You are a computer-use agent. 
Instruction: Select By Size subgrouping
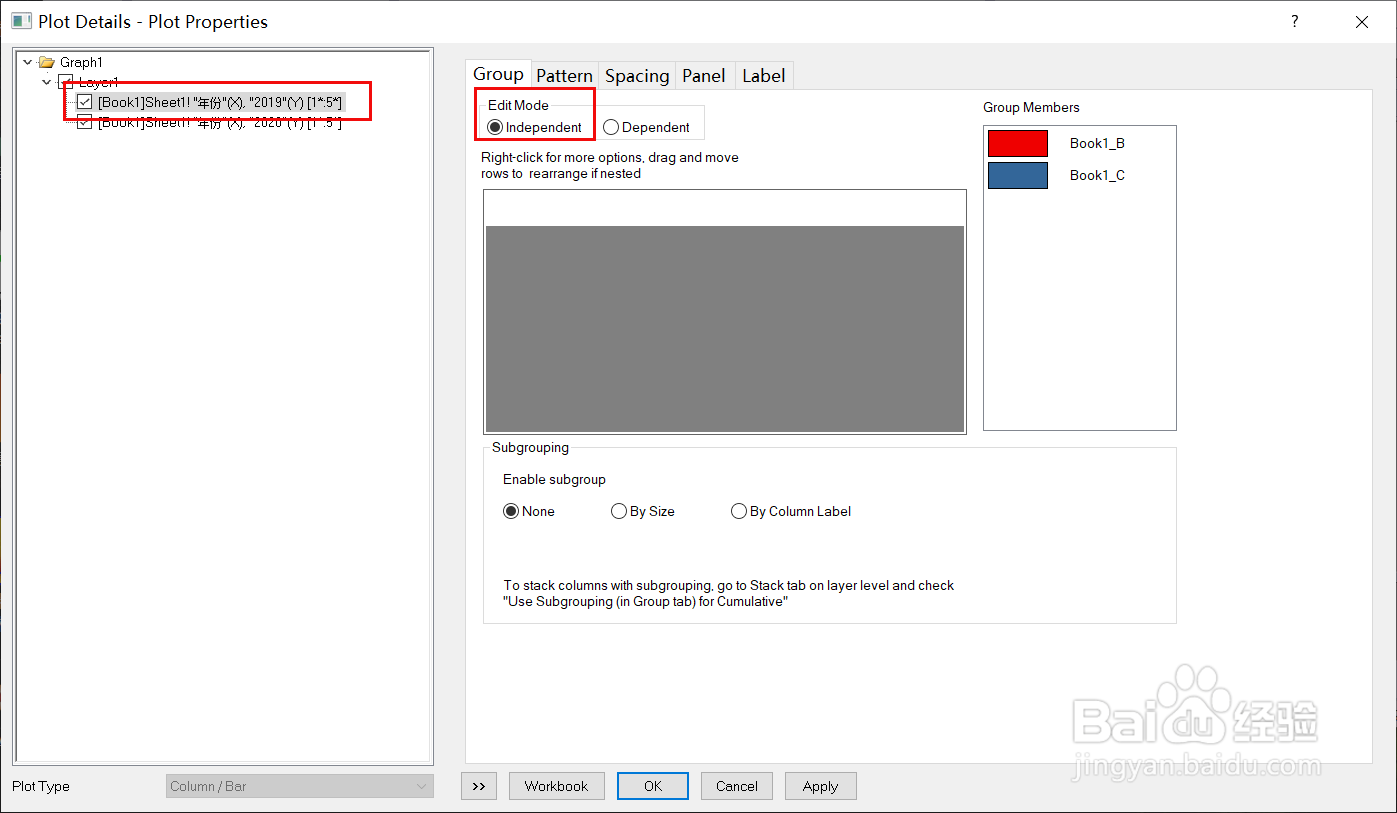[643, 511]
